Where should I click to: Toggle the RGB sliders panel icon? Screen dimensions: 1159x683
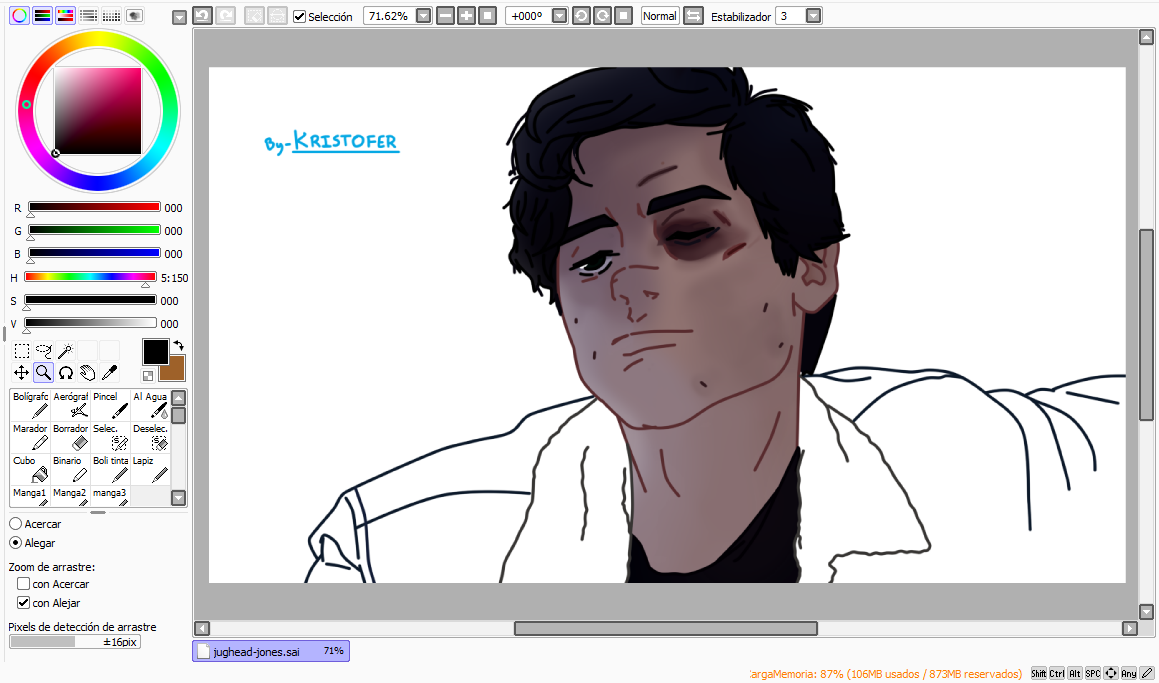pyautogui.click(x=42, y=16)
